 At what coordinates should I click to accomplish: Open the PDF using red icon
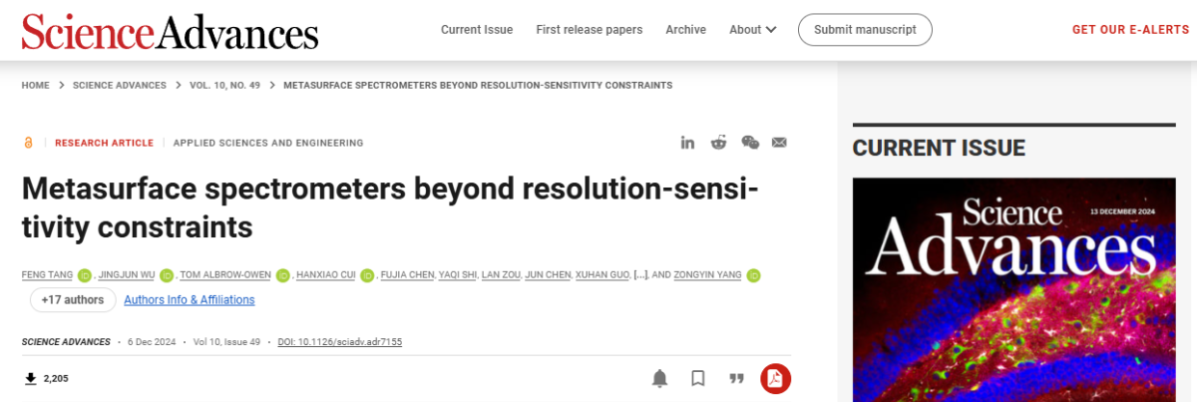pyautogui.click(x=775, y=378)
